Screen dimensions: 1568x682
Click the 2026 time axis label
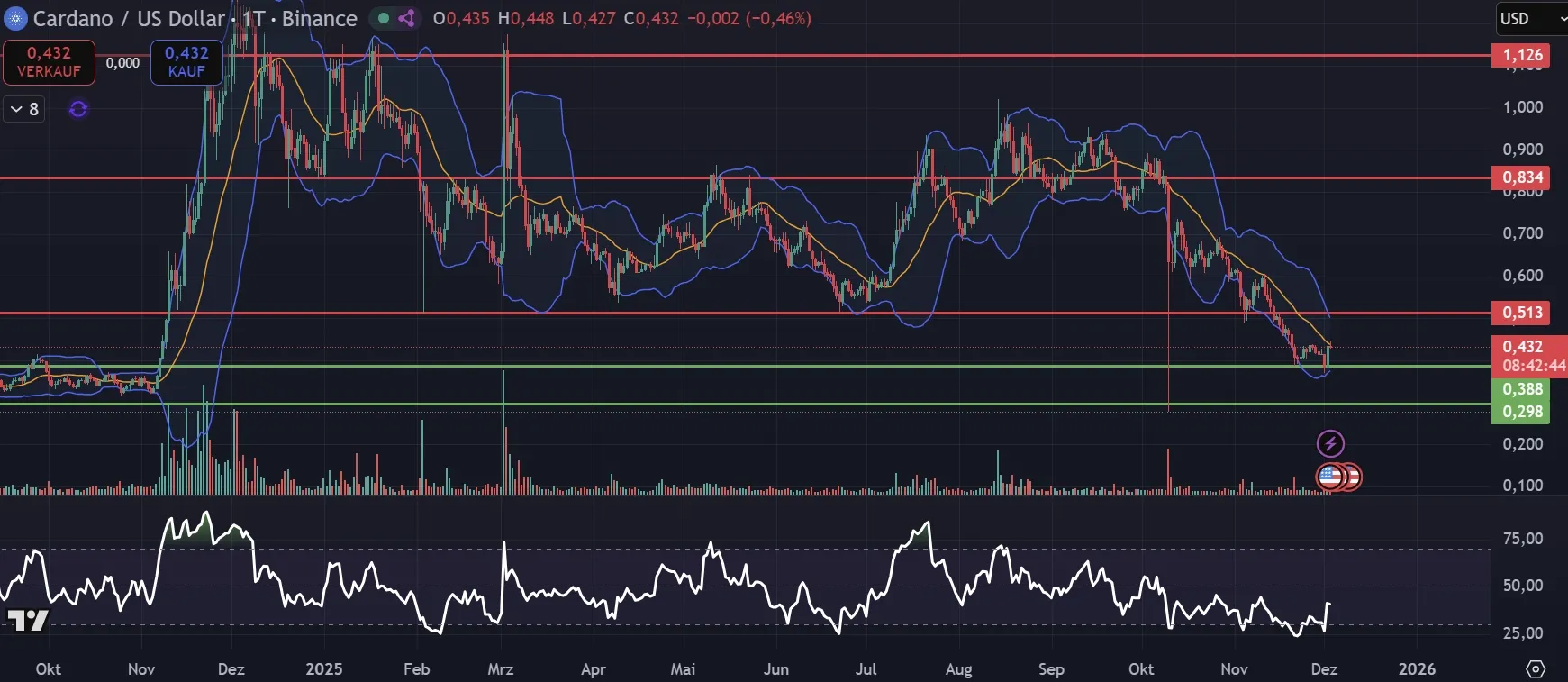click(x=1417, y=669)
